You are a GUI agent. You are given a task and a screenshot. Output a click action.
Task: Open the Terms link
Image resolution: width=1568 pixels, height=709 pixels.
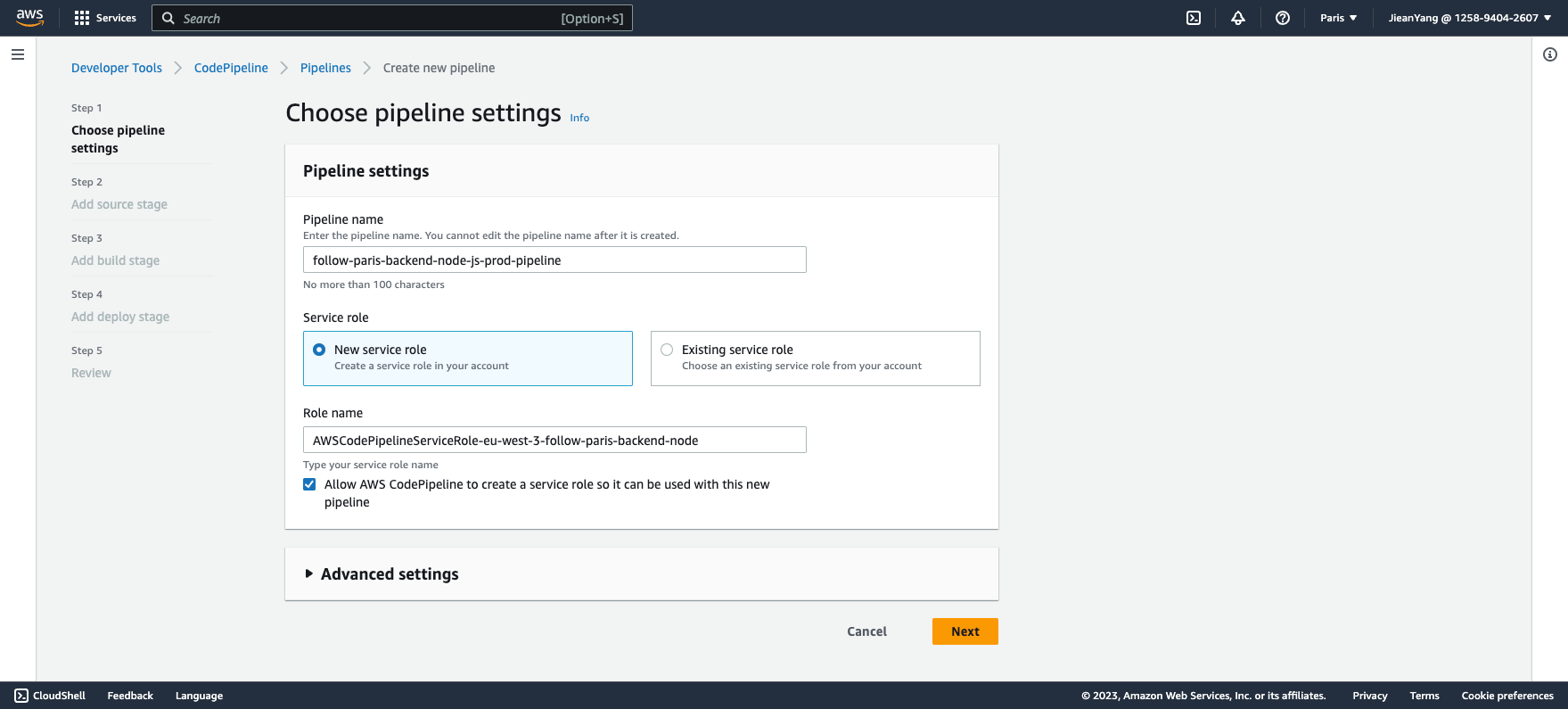click(x=1424, y=696)
